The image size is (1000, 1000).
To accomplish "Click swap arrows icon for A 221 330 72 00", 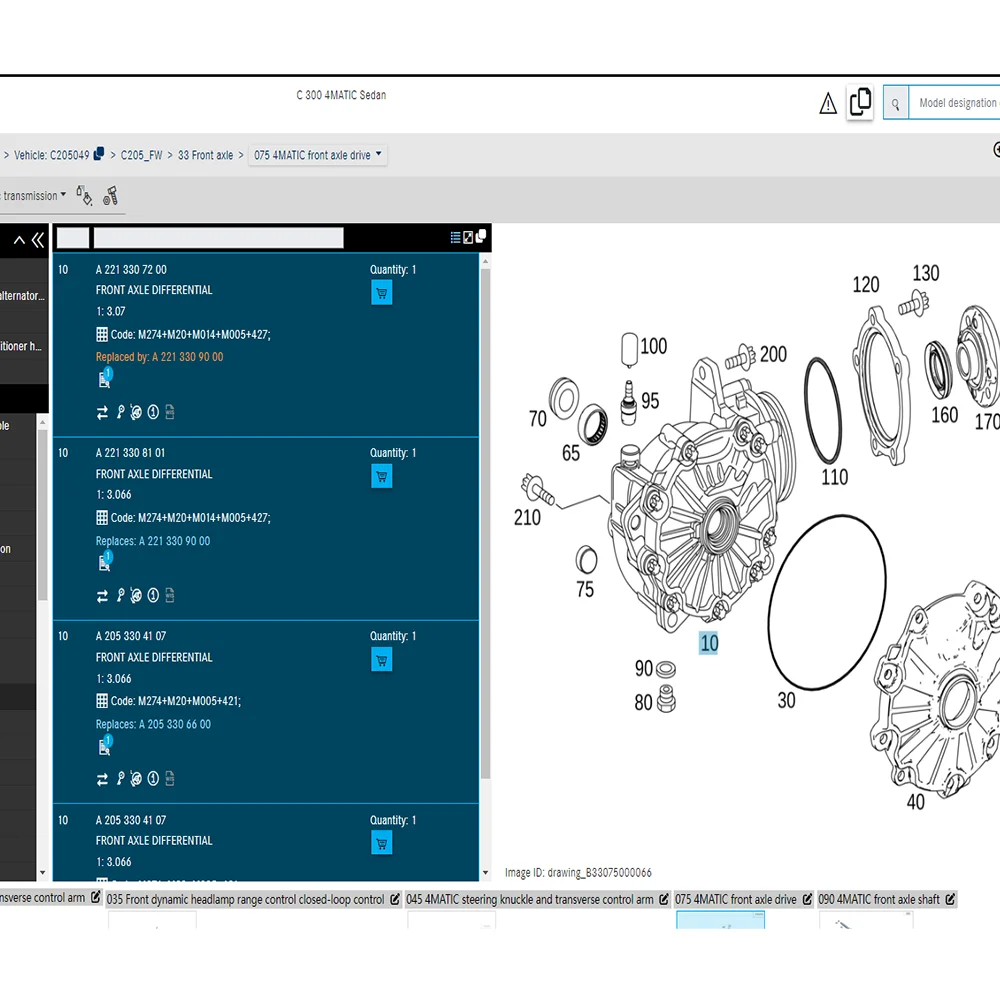I will (x=102, y=413).
